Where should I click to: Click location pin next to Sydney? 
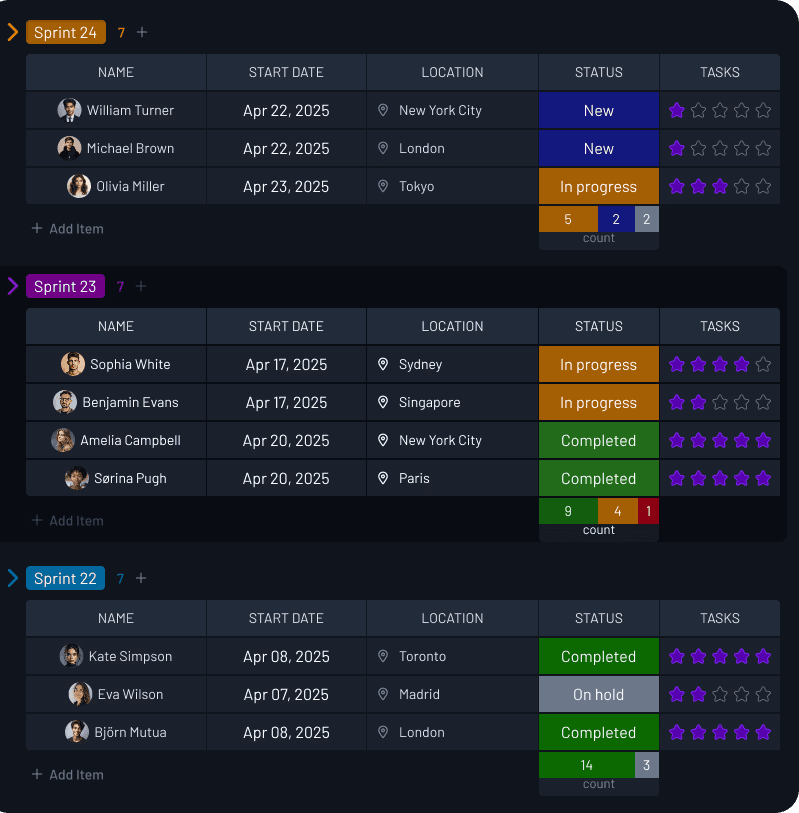click(383, 364)
